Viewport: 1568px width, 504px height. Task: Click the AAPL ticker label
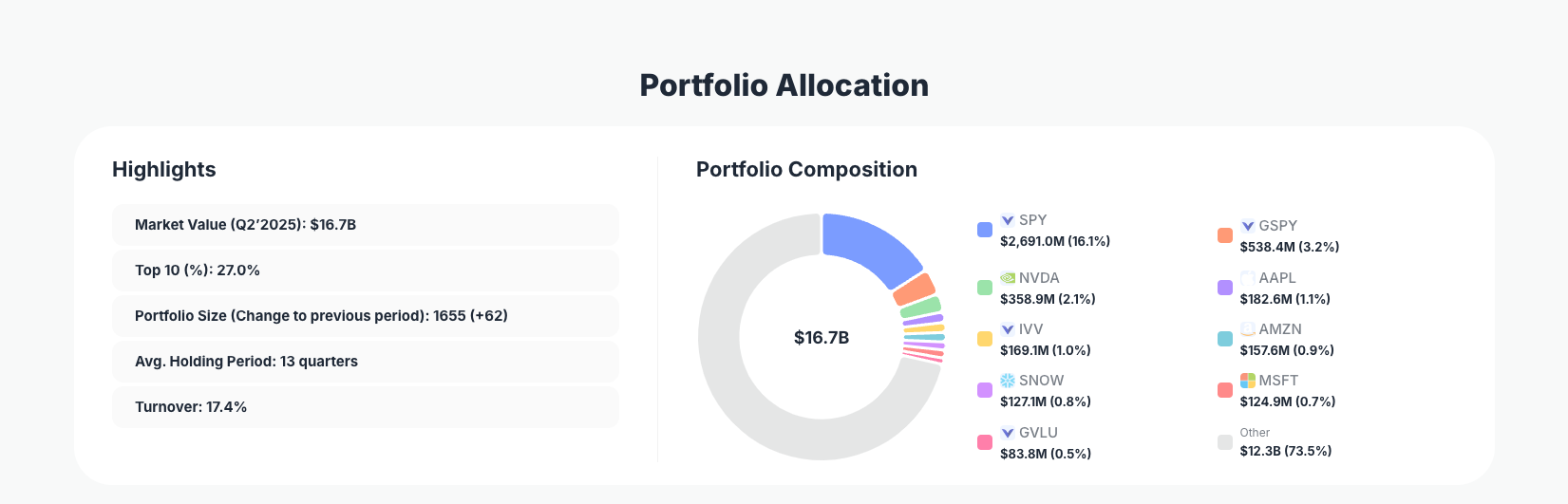coord(1277,278)
